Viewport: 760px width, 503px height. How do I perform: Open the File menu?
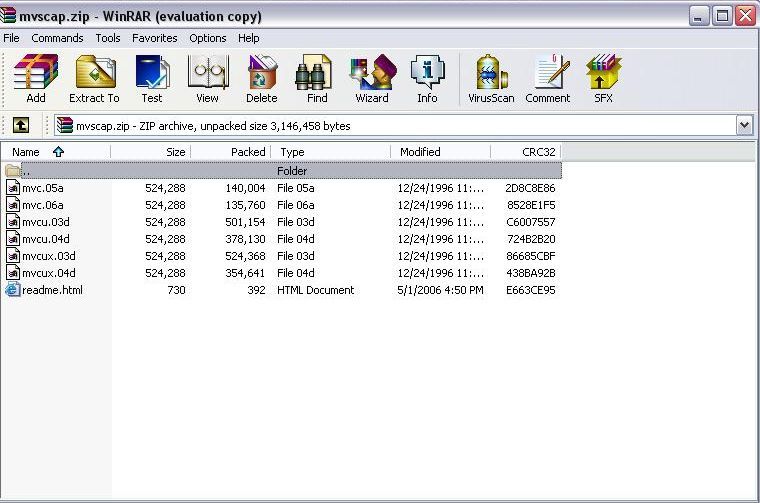tap(11, 38)
